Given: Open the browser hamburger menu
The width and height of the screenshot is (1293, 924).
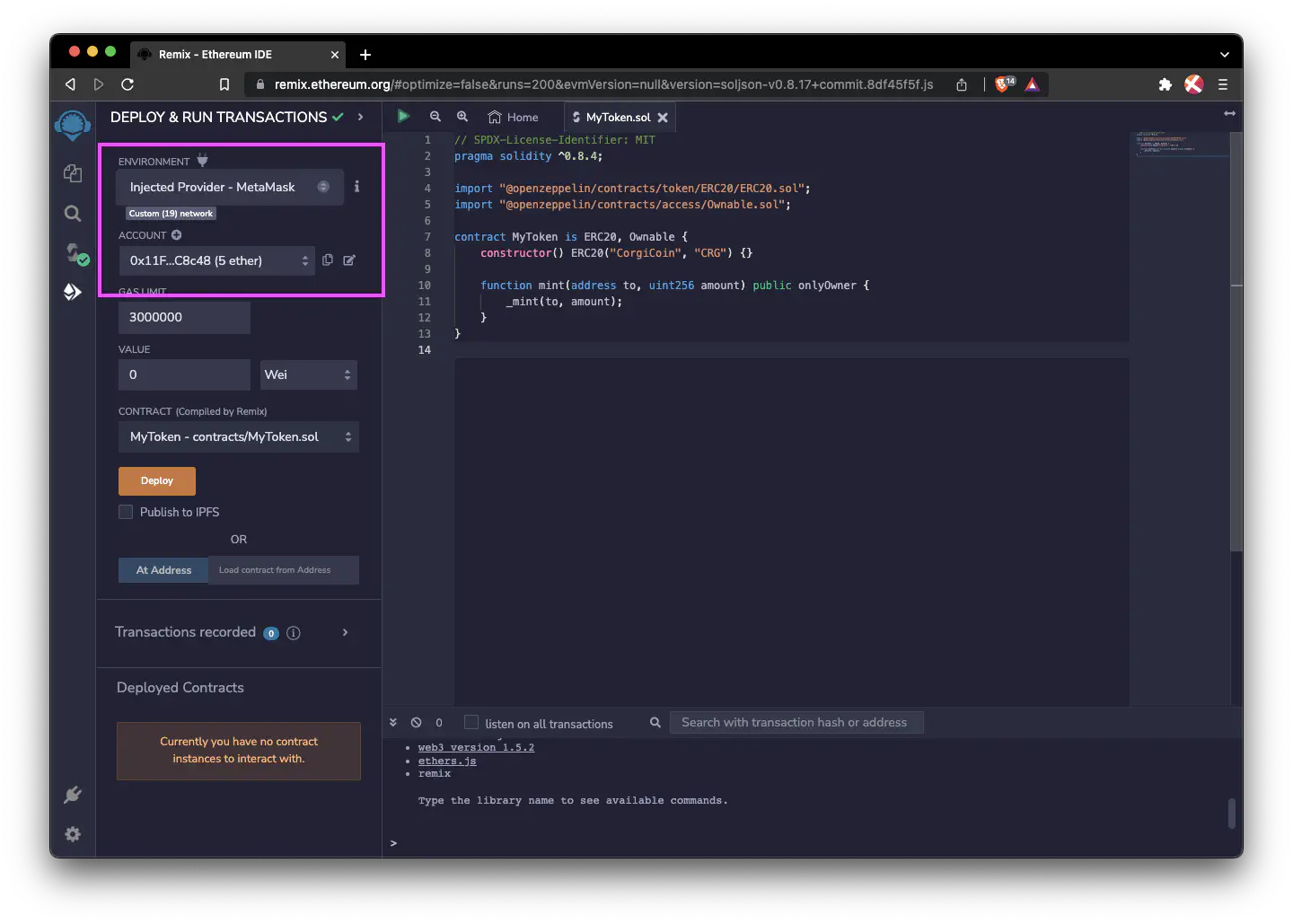Looking at the screenshot, I should (x=1222, y=84).
